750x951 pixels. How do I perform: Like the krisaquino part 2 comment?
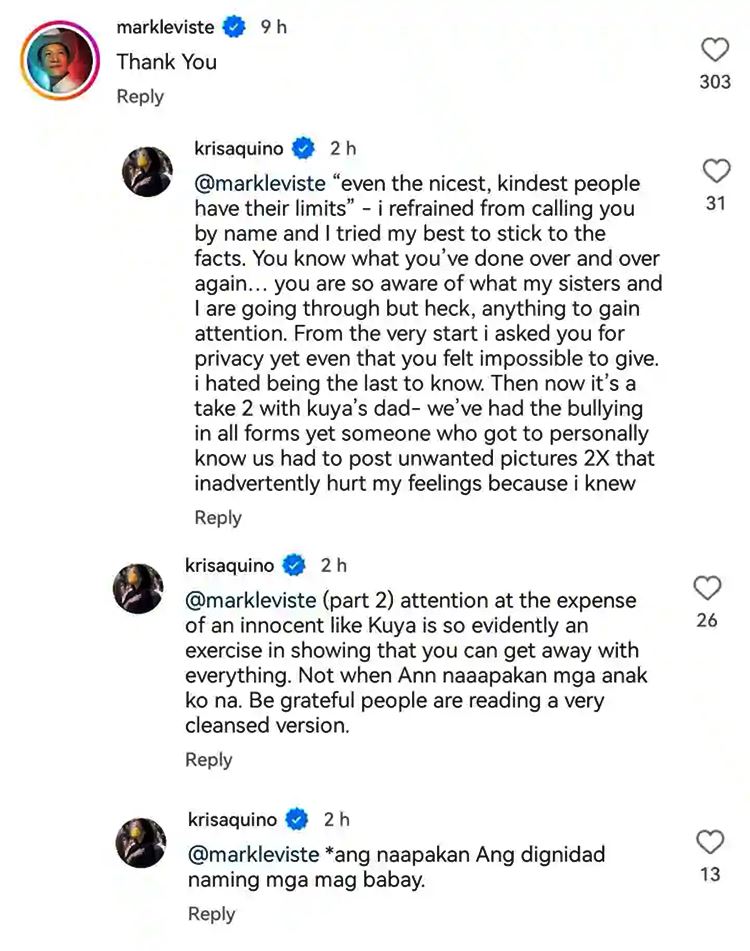pos(707,588)
